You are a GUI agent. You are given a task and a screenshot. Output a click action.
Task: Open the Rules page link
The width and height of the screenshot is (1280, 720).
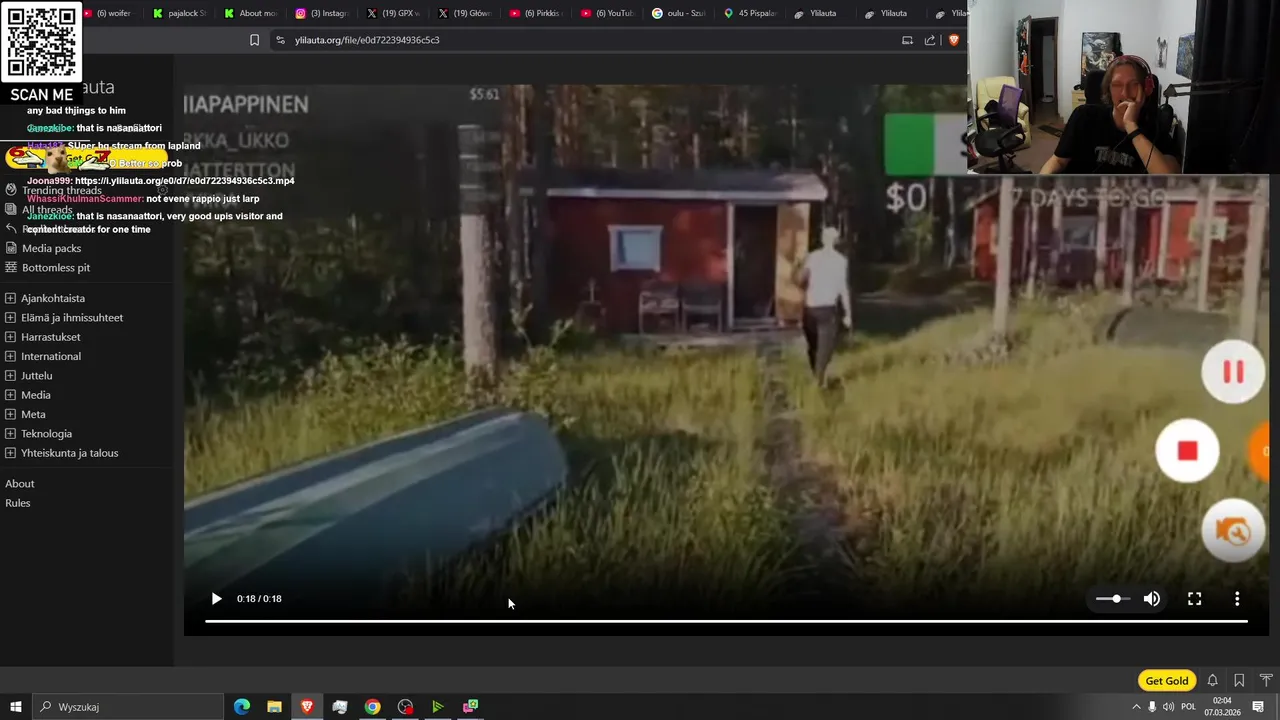pos(17,503)
